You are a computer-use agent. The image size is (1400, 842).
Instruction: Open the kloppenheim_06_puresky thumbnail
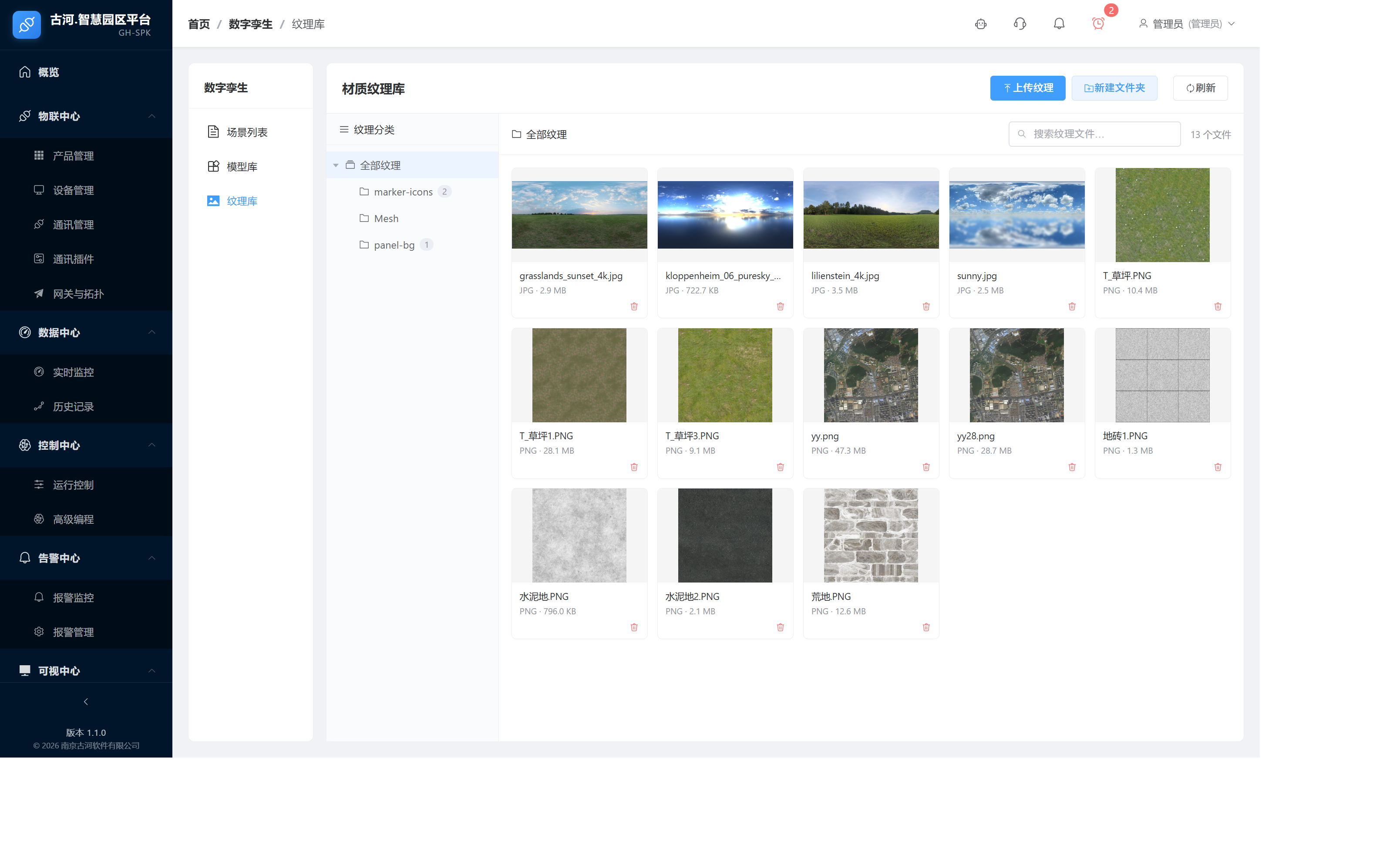(x=724, y=215)
